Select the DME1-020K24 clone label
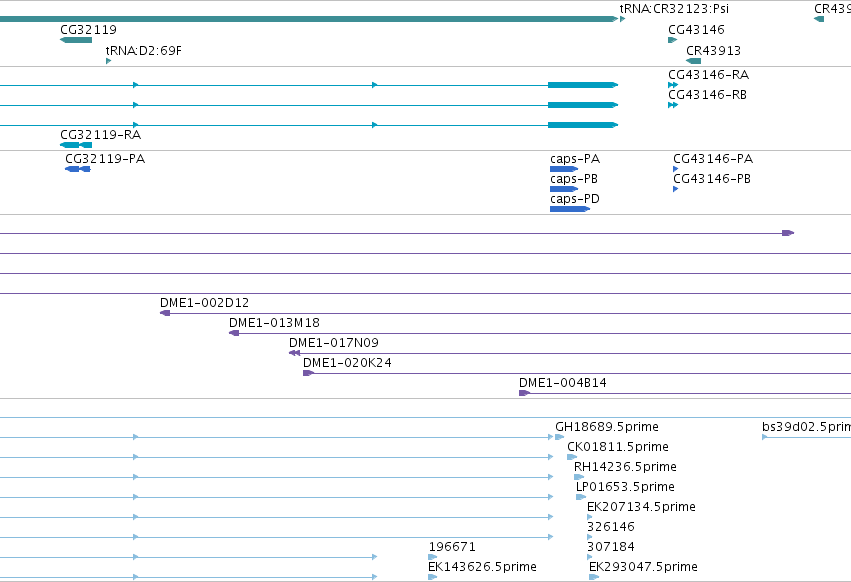 point(347,363)
